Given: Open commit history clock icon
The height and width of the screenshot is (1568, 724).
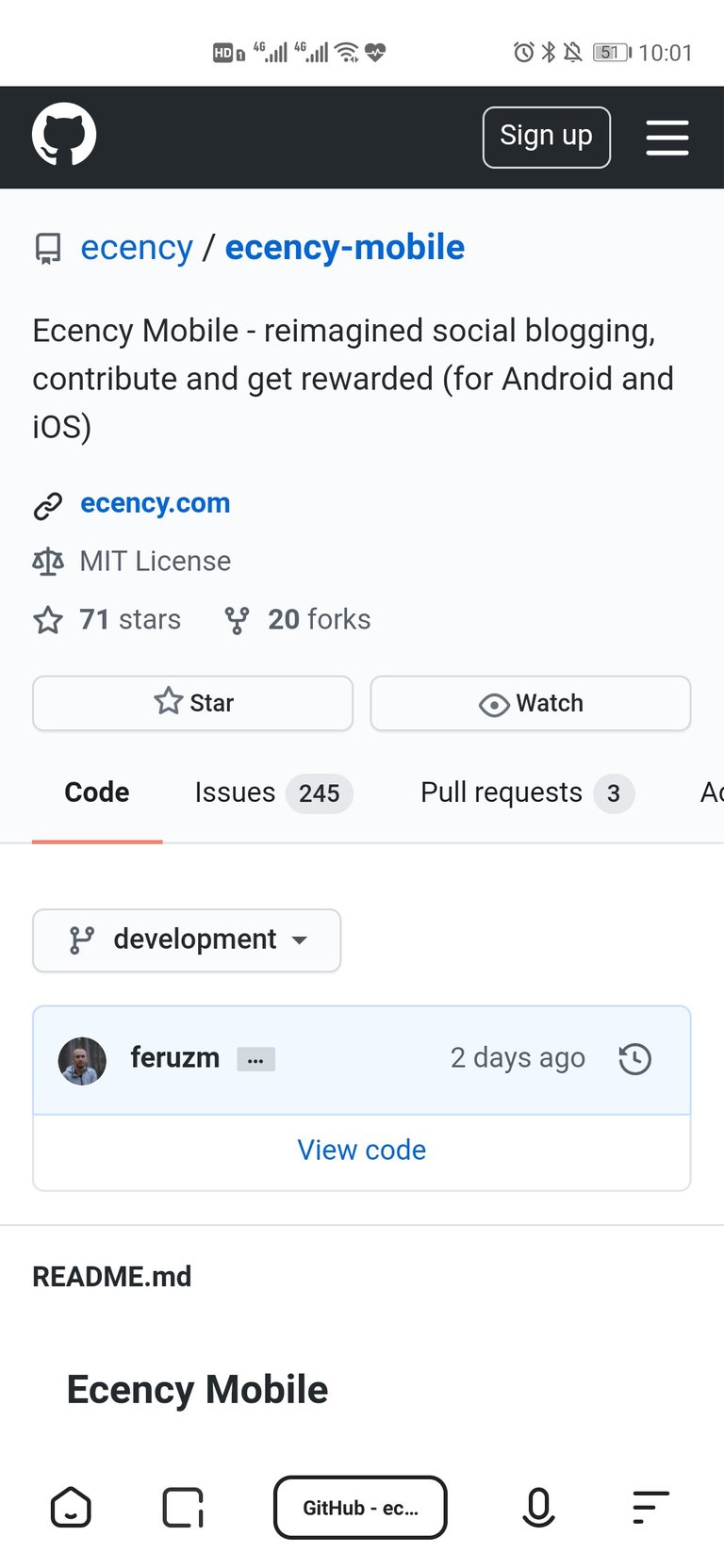Looking at the screenshot, I should pyautogui.click(x=634, y=1059).
